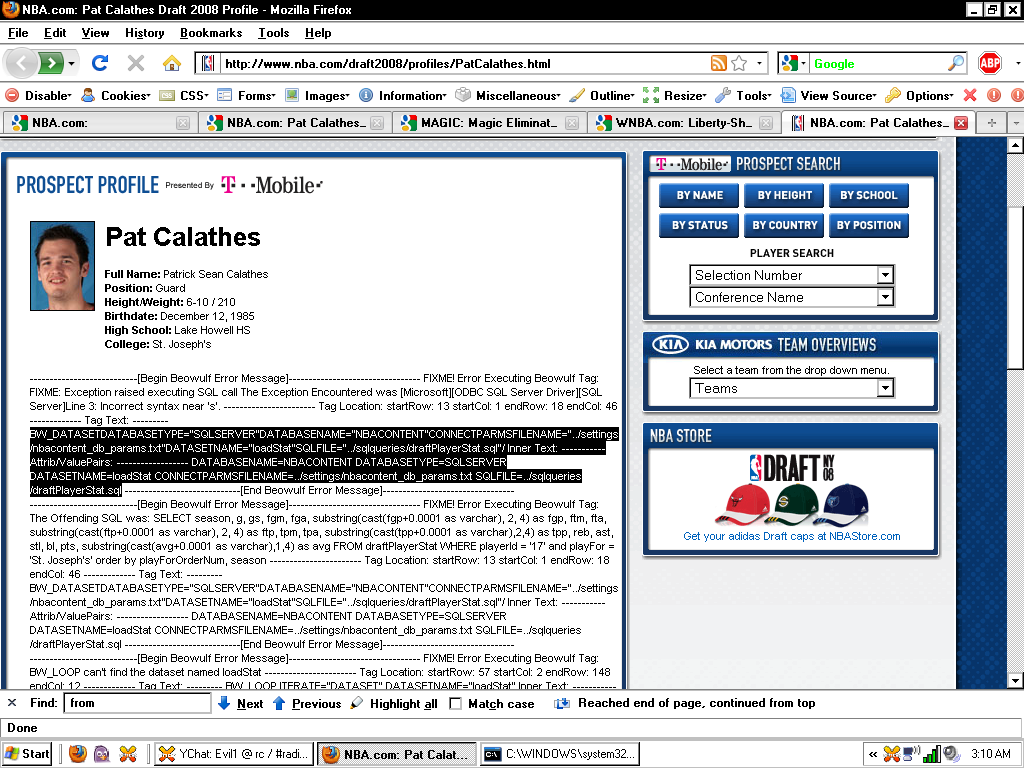Open the Selection Number dropdown
1024x768 pixels.
[792, 275]
